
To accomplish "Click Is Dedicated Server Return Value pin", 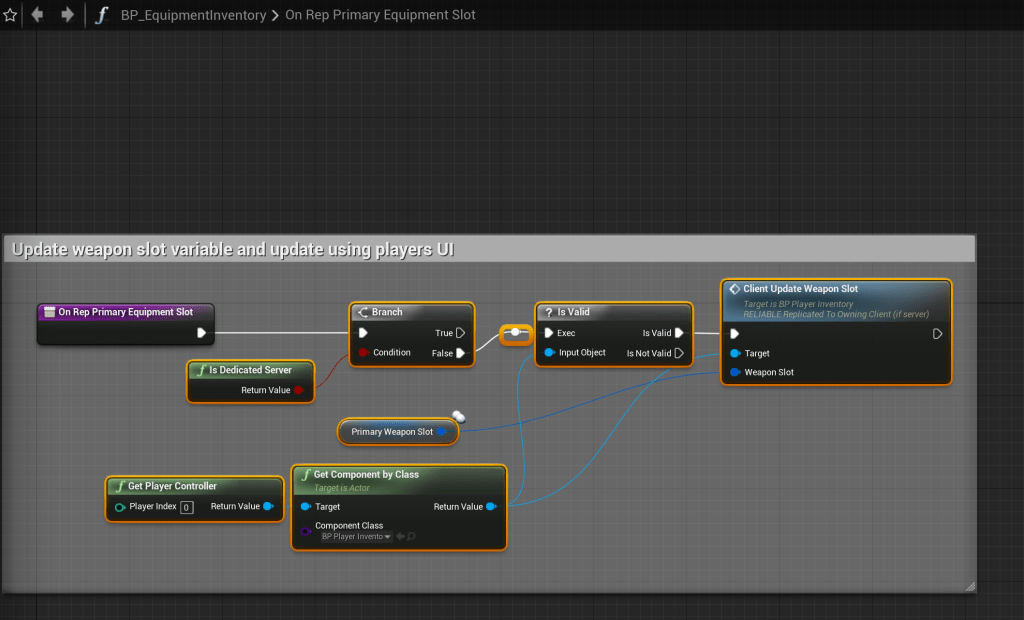I will pyautogui.click(x=299, y=390).
